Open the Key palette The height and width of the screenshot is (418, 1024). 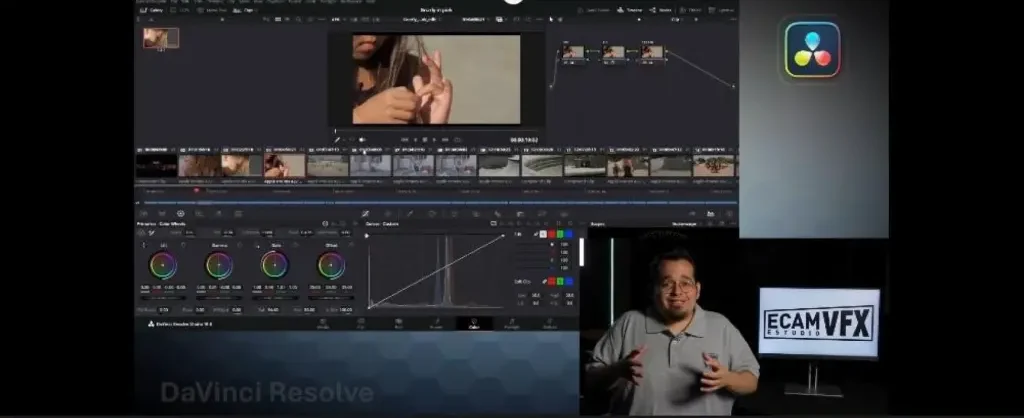(x=520, y=214)
